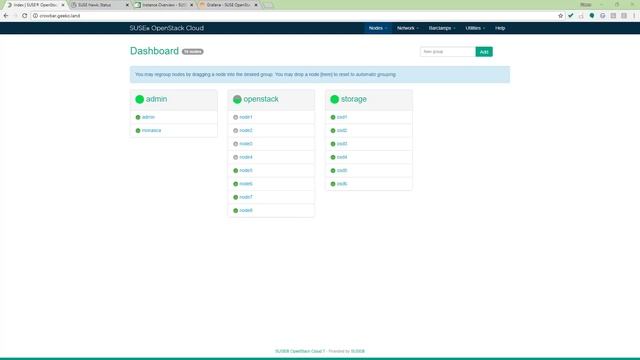This screenshot has height=360, width=640.
Task: Open the node6 link
Action: point(246,184)
